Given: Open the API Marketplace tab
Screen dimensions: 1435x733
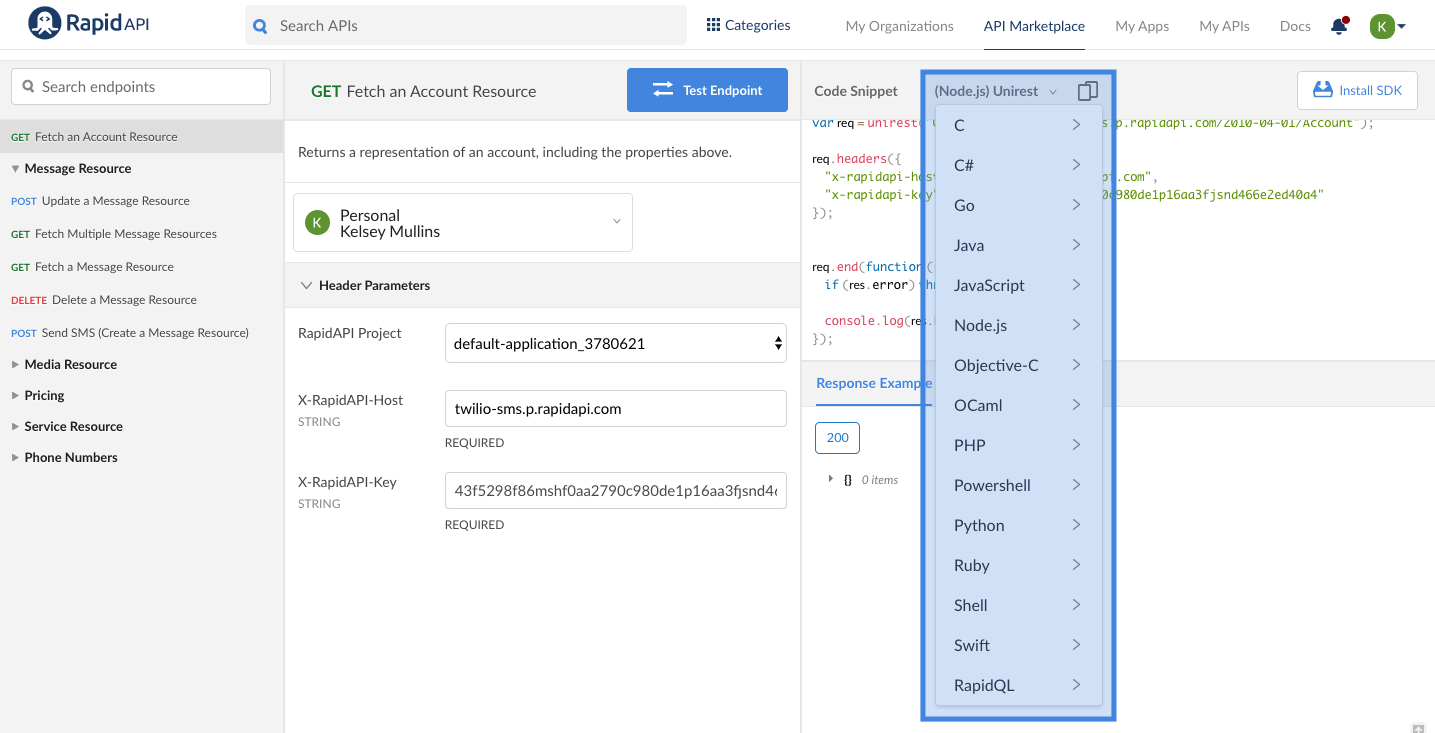Looking at the screenshot, I should point(1034,26).
